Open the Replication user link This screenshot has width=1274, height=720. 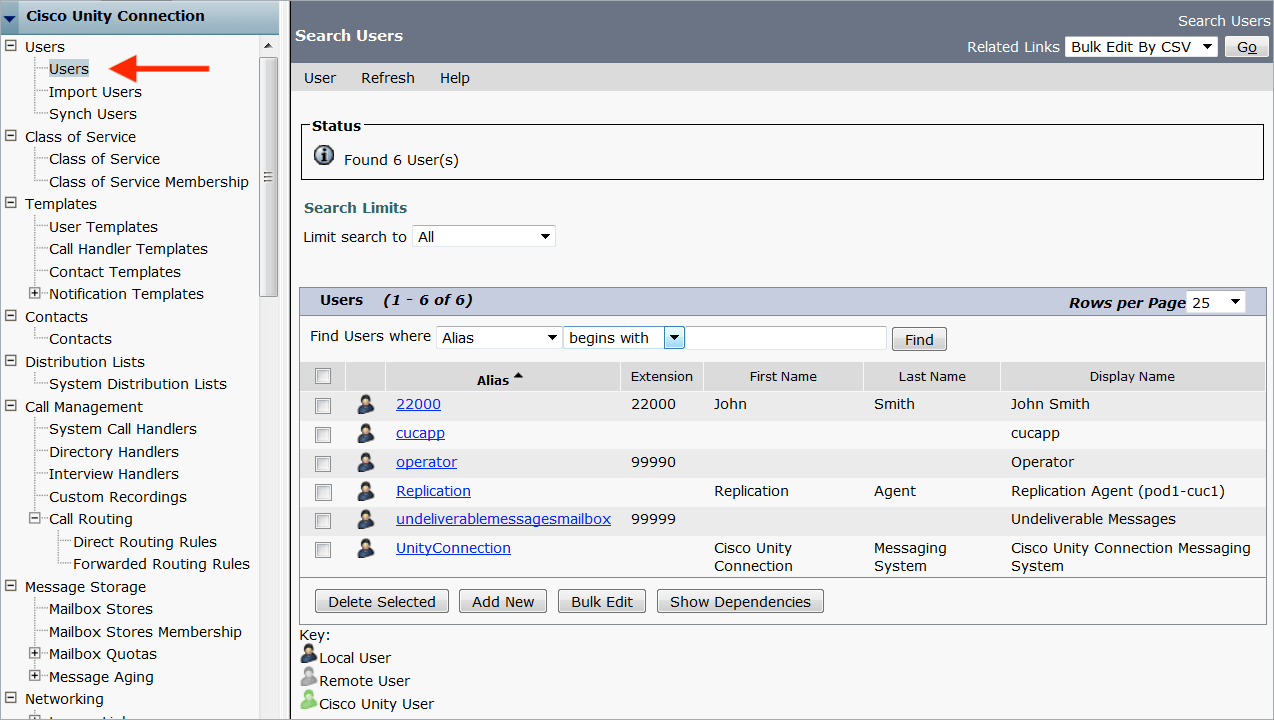(x=433, y=491)
